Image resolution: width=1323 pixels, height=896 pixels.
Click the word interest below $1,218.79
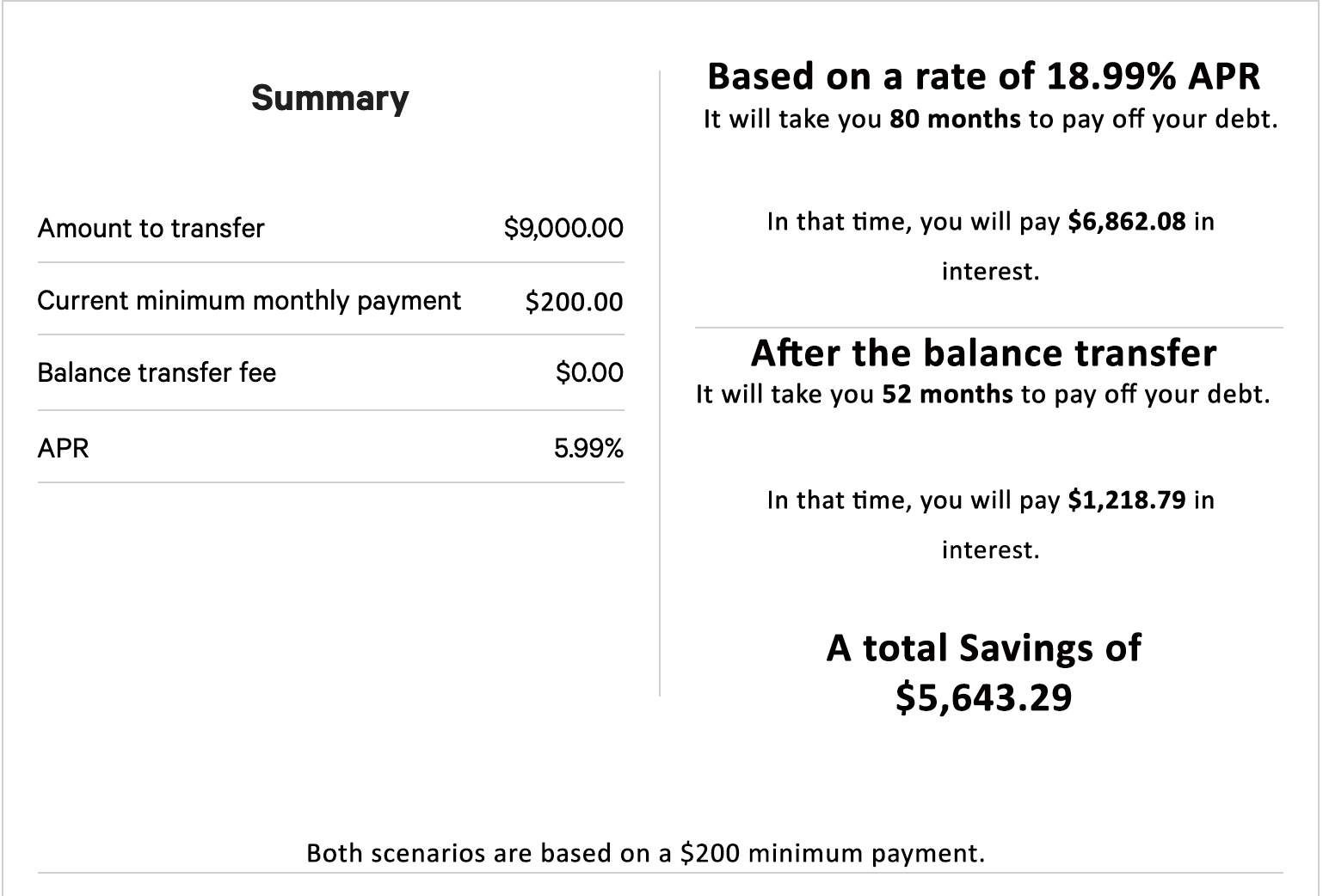pos(990,550)
